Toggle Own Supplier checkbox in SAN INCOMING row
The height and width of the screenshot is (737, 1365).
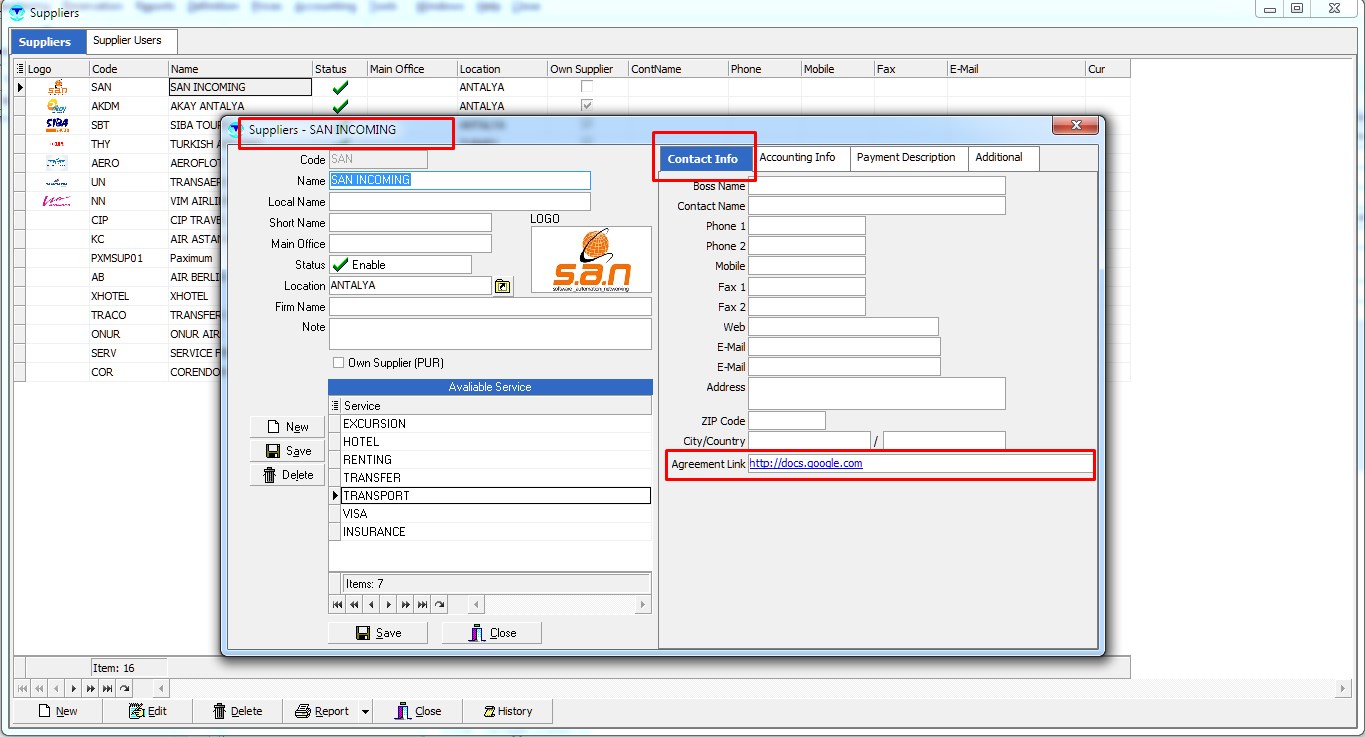coord(587,87)
